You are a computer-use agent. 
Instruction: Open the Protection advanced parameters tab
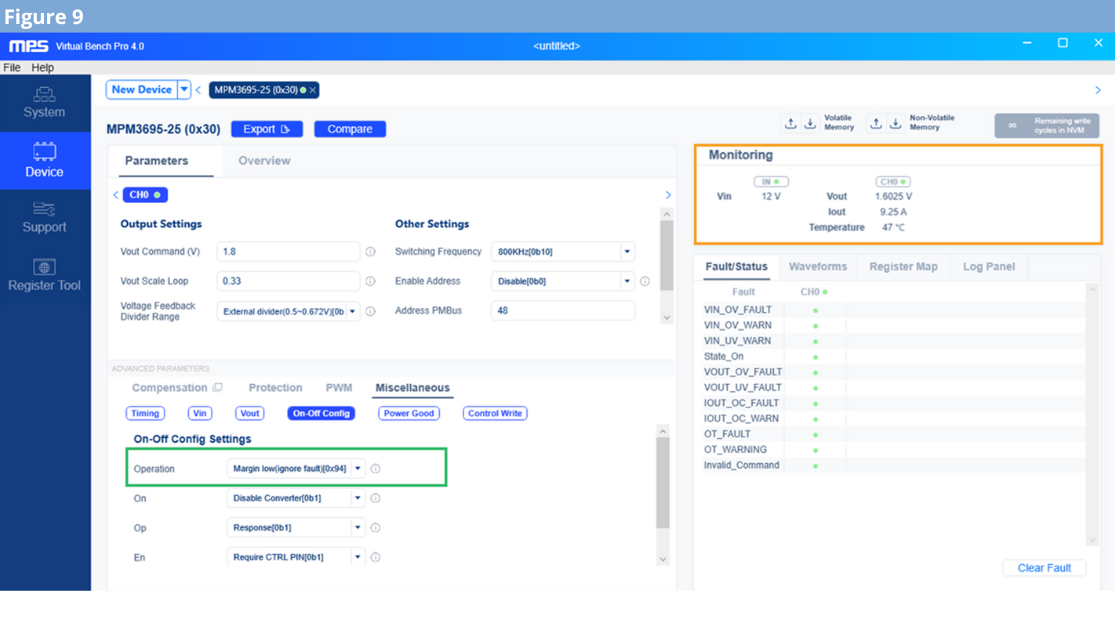point(275,388)
